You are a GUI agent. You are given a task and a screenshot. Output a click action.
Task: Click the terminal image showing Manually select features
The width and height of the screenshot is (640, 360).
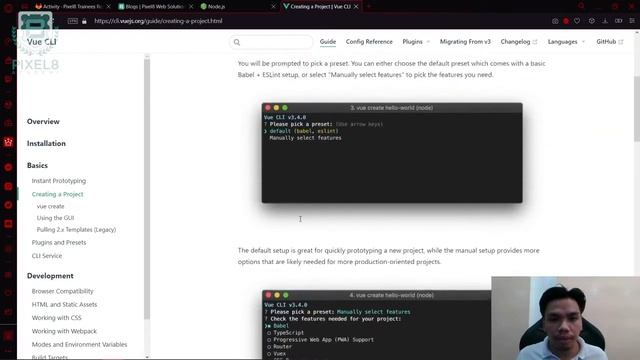tap(376, 325)
